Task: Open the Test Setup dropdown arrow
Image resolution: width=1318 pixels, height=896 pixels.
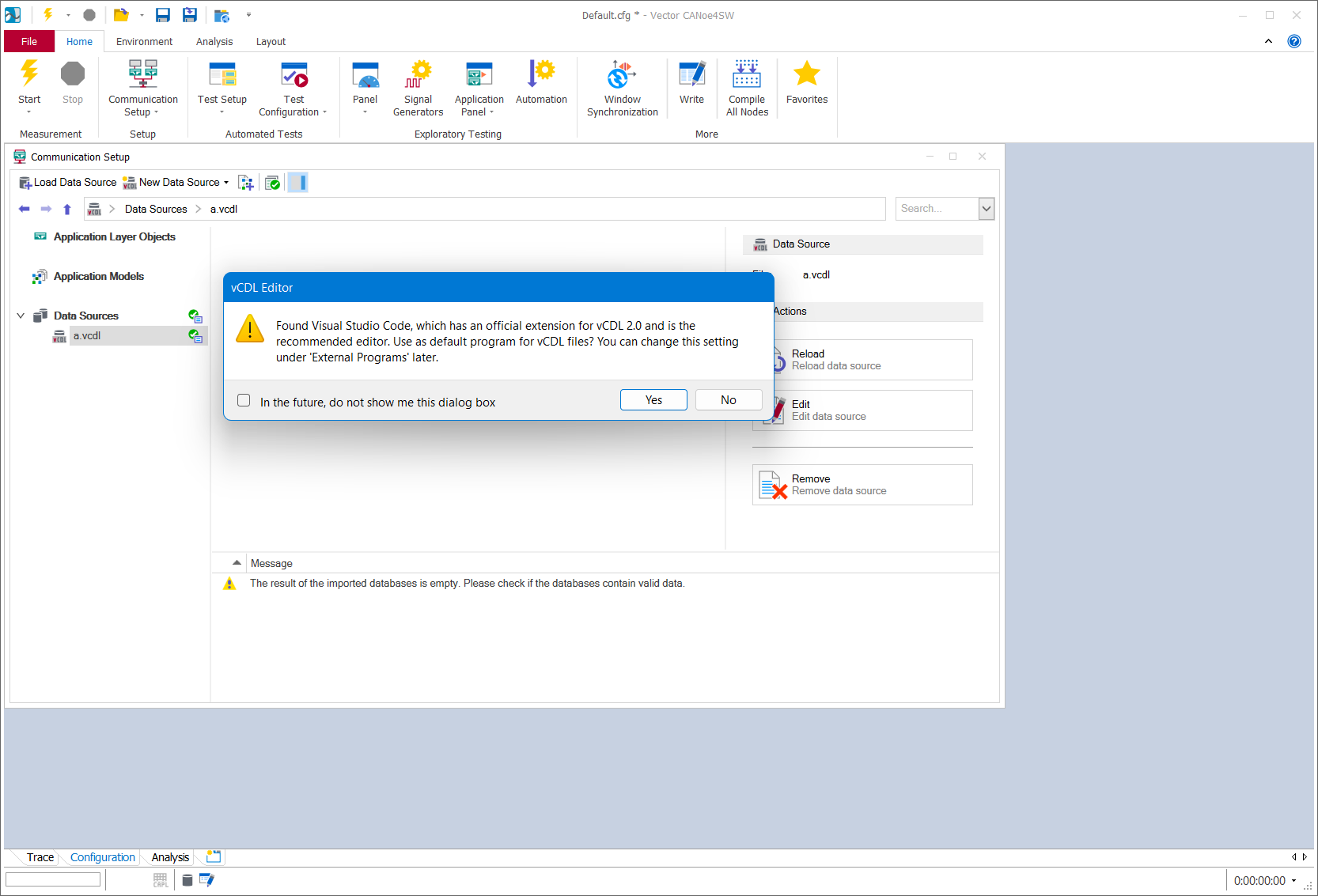Action: [x=222, y=112]
